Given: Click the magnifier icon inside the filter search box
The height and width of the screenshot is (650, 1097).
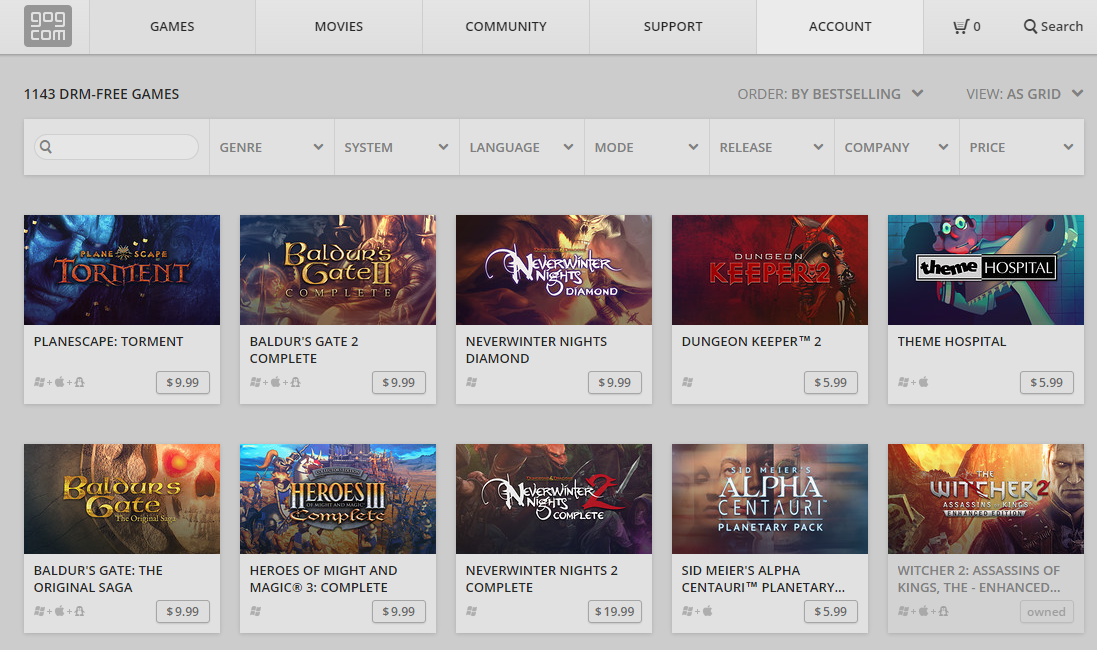Looking at the screenshot, I should pos(46,147).
